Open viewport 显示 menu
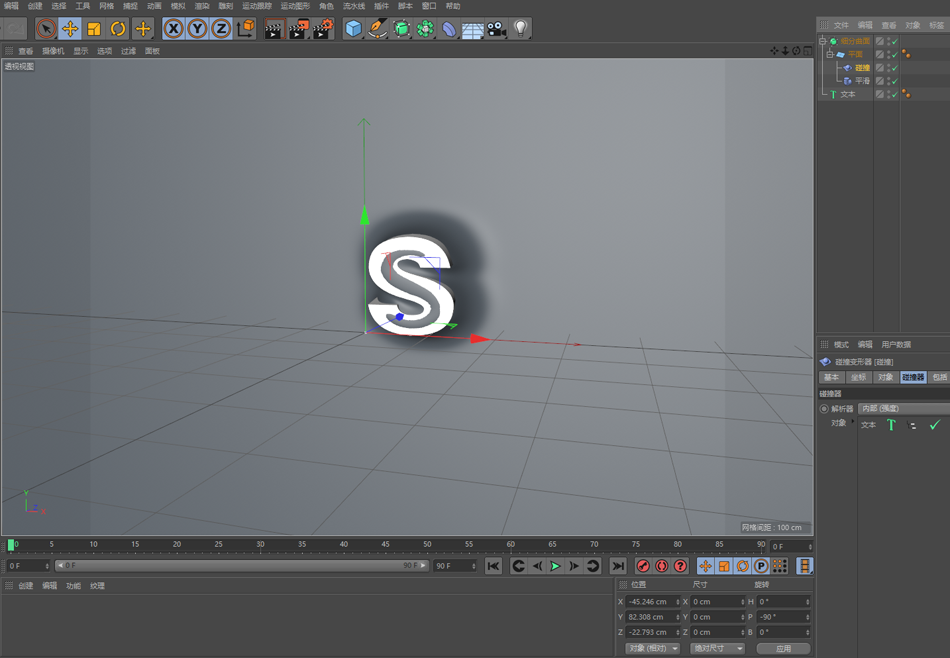This screenshot has height=658, width=950. (81, 51)
